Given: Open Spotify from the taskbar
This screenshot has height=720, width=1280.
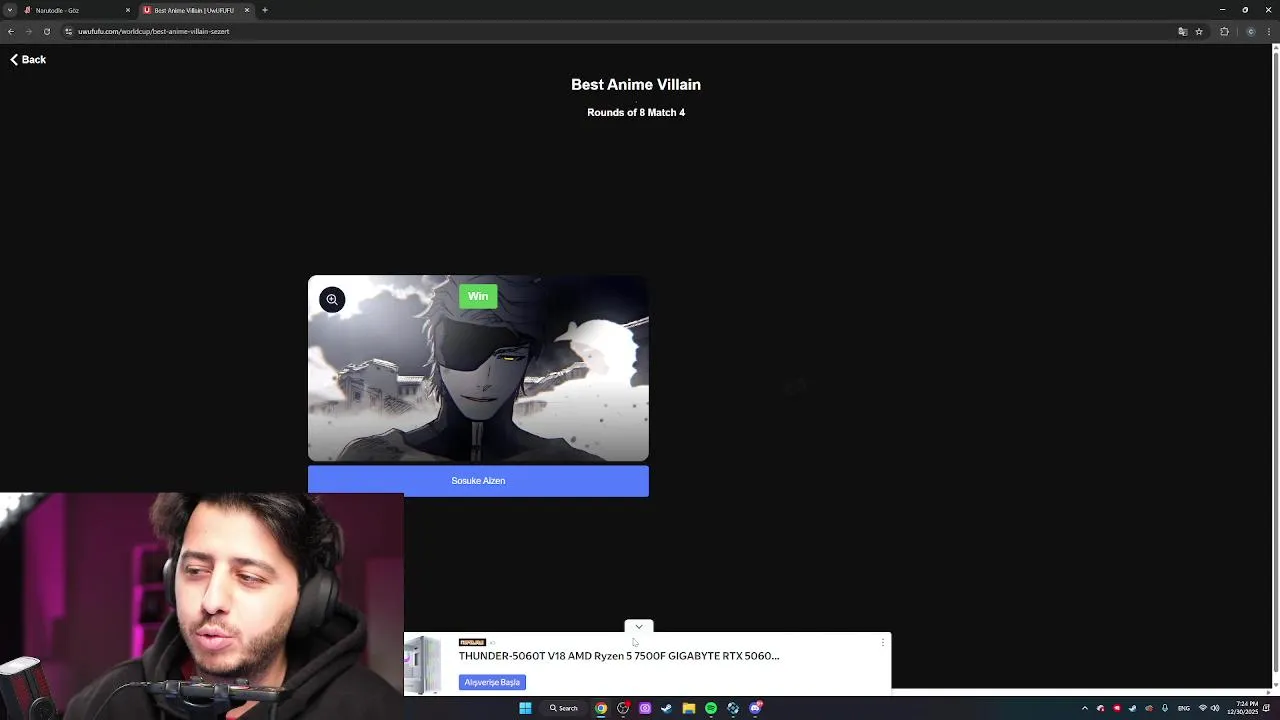Looking at the screenshot, I should tap(711, 708).
